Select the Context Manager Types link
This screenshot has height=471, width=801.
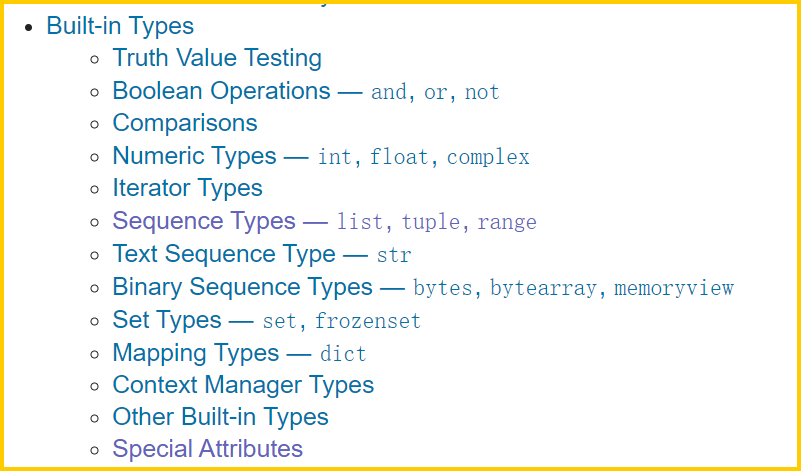point(243,385)
